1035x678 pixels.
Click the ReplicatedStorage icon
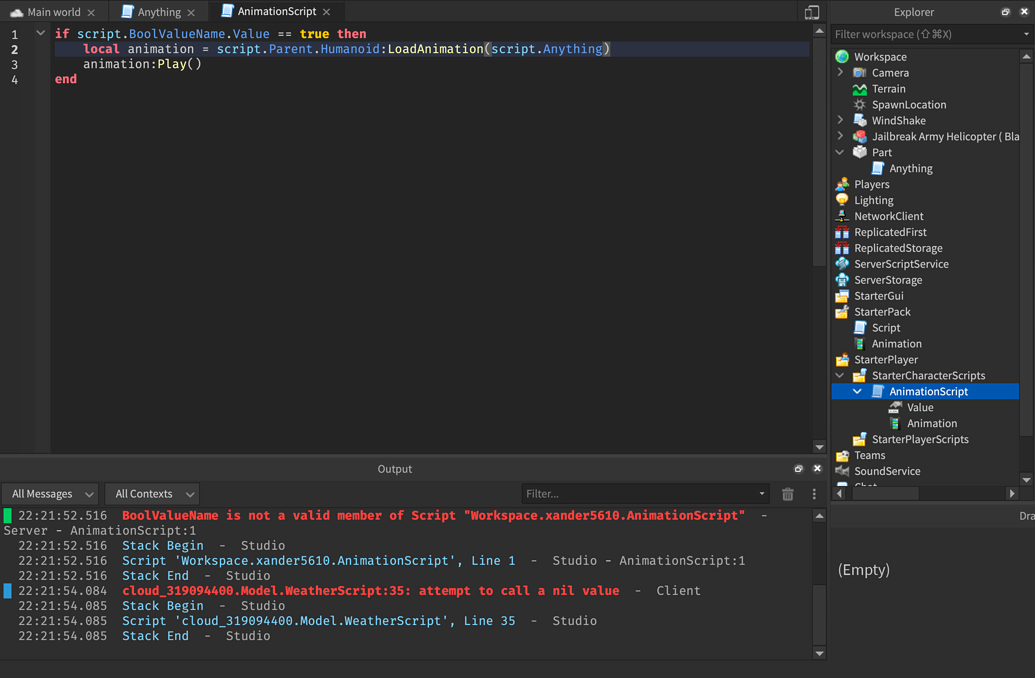(x=842, y=248)
